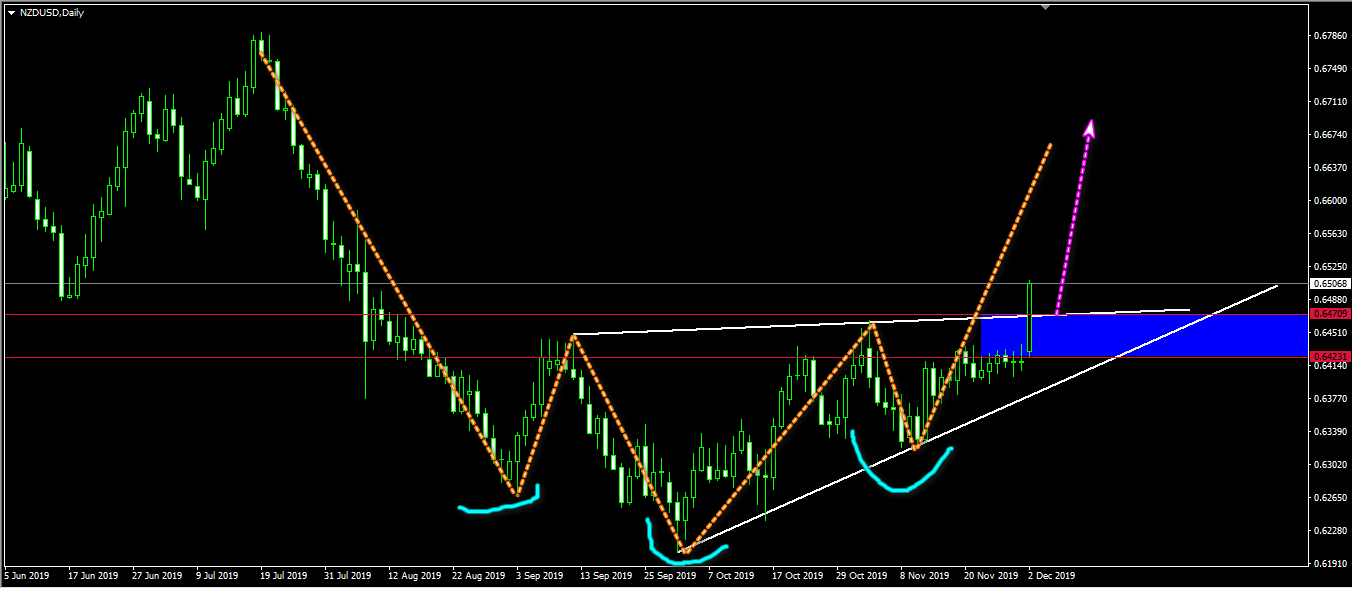Open the NZDUSD,Daily chart menu arrow
1352x589 pixels.
(x=11, y=12)
